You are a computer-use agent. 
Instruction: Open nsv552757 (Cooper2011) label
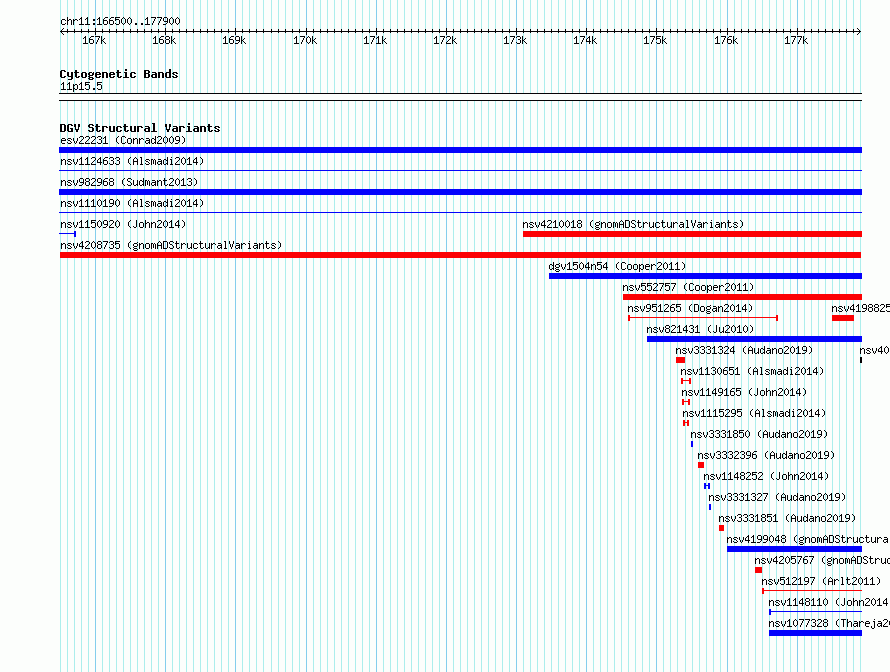click(688, 287)
